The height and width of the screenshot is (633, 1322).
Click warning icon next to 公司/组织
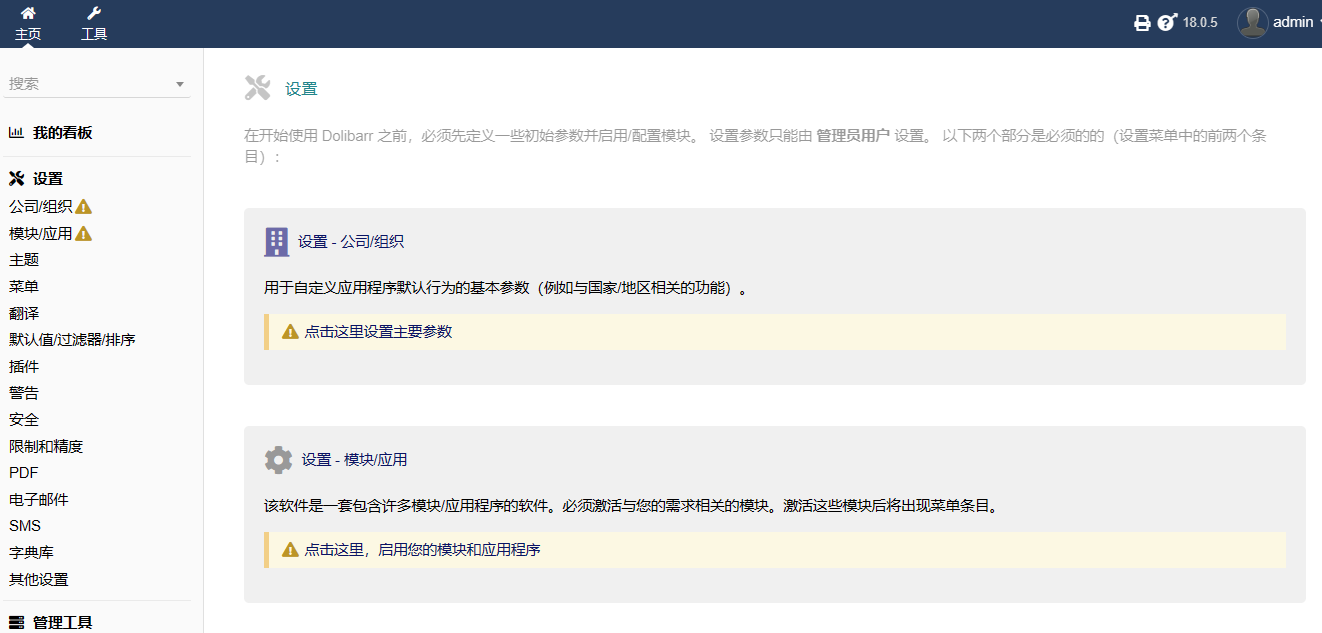click(x=84, y=207)
